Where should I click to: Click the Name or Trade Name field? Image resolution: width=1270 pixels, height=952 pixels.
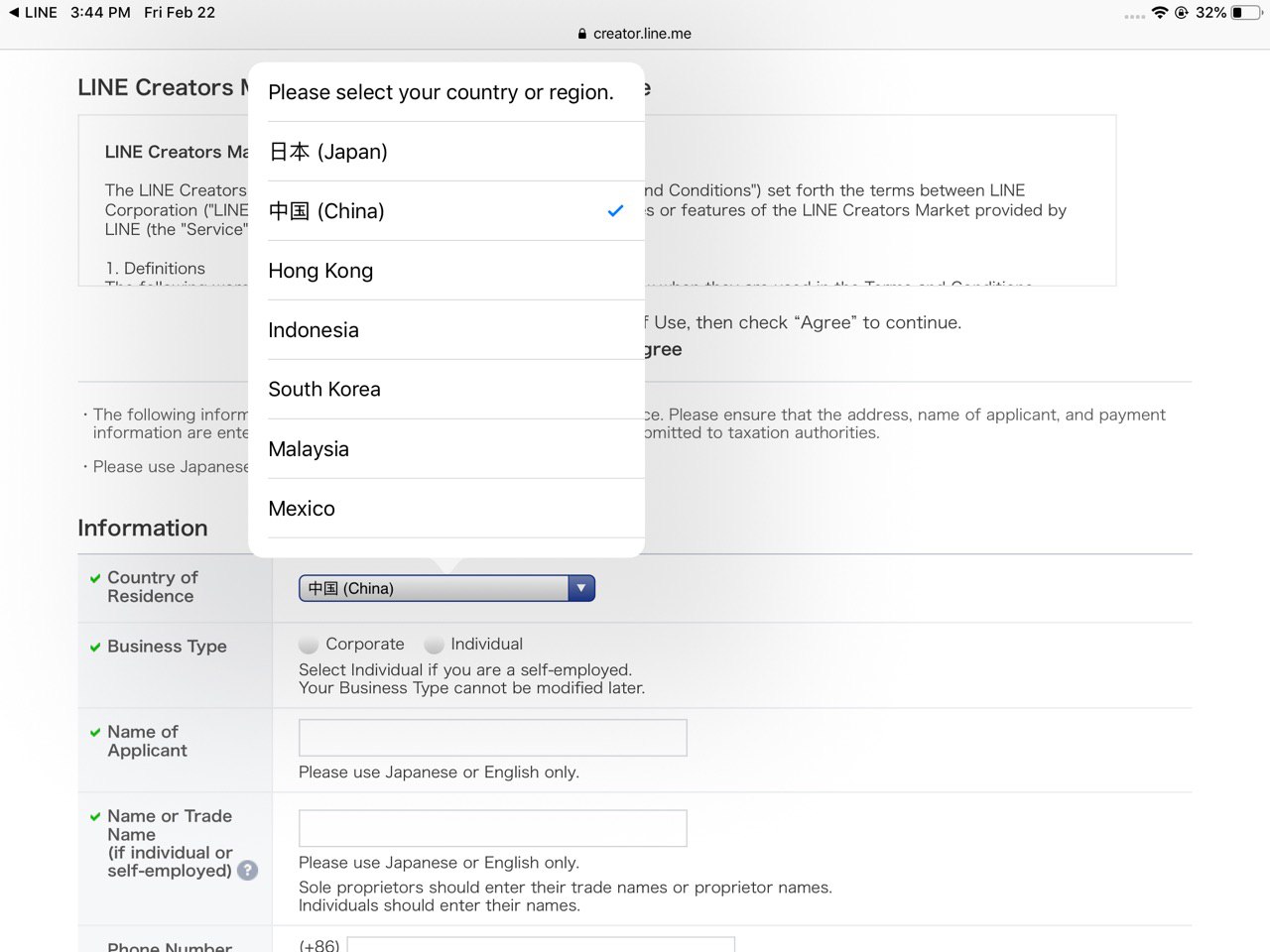pos(493,828)
